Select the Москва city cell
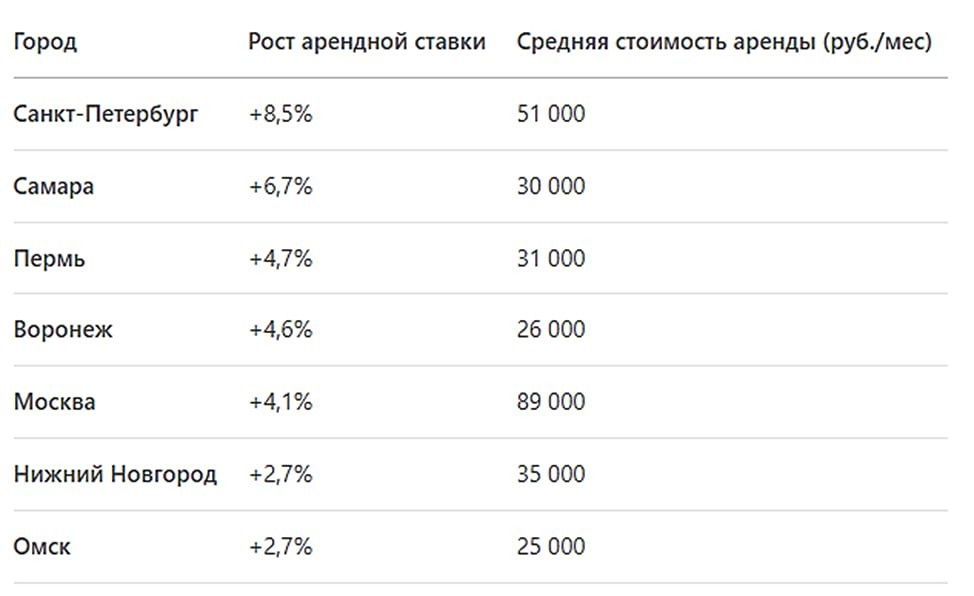The image size is (974, 596). click(55, 402)
